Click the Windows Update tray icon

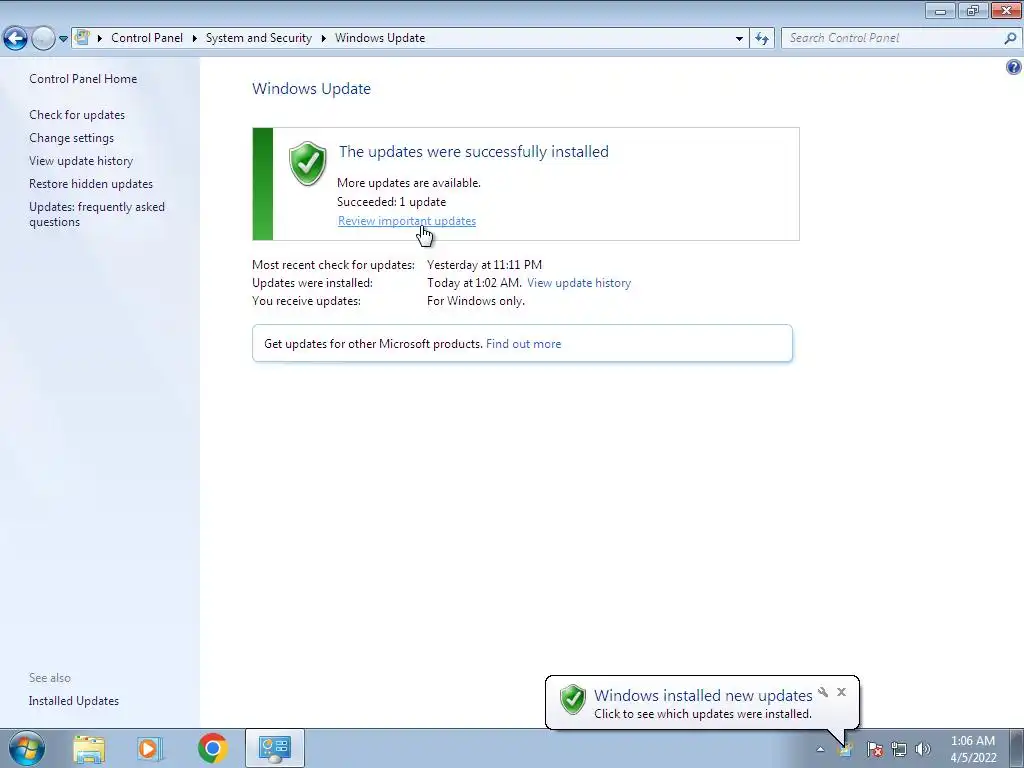tap(846, 749)
